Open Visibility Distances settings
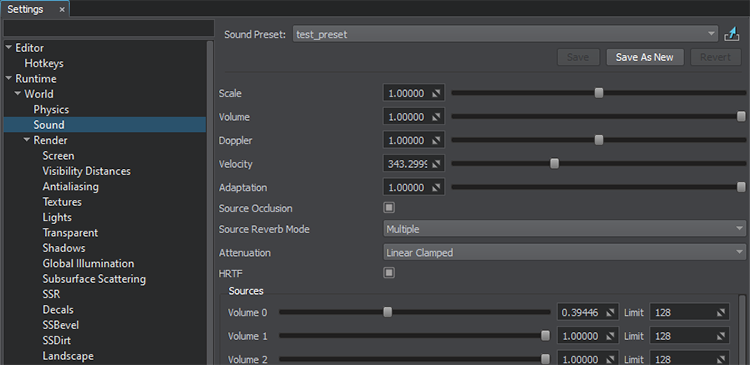Viewport: 750px width, 365px height. pyautogui.click(x=87, y=171)
